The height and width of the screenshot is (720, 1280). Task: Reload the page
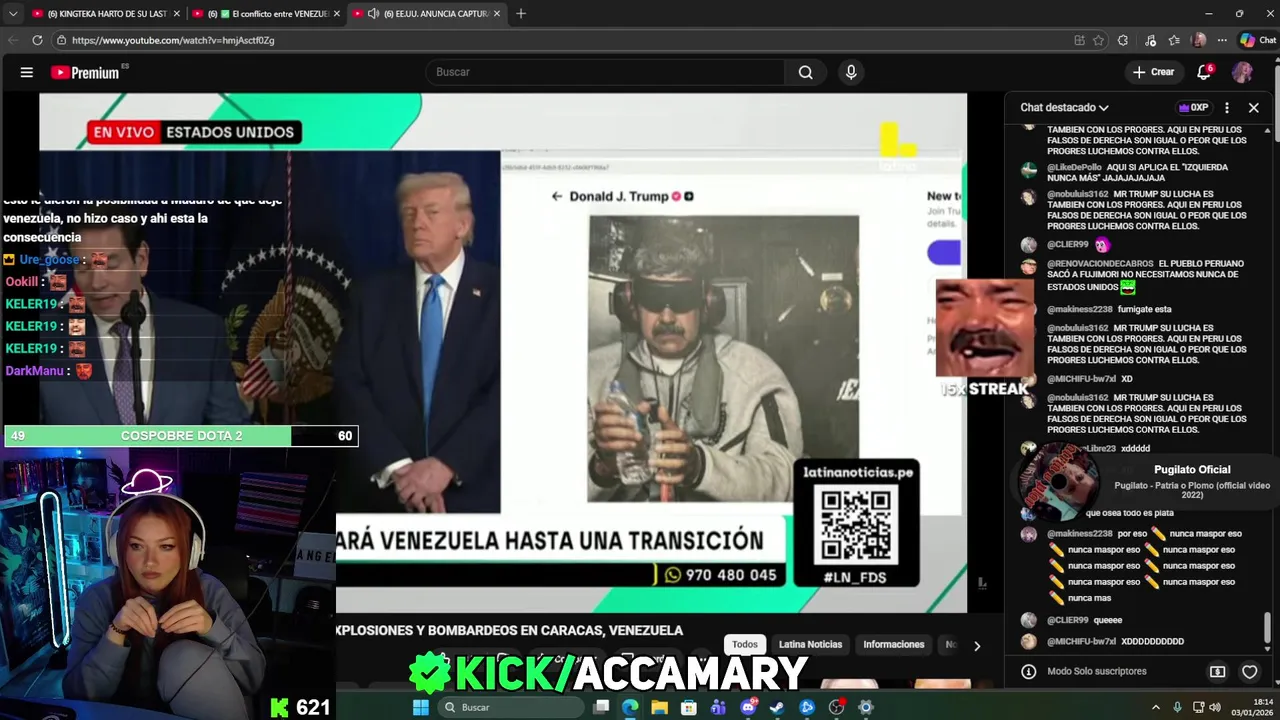[x=37, y=40]
